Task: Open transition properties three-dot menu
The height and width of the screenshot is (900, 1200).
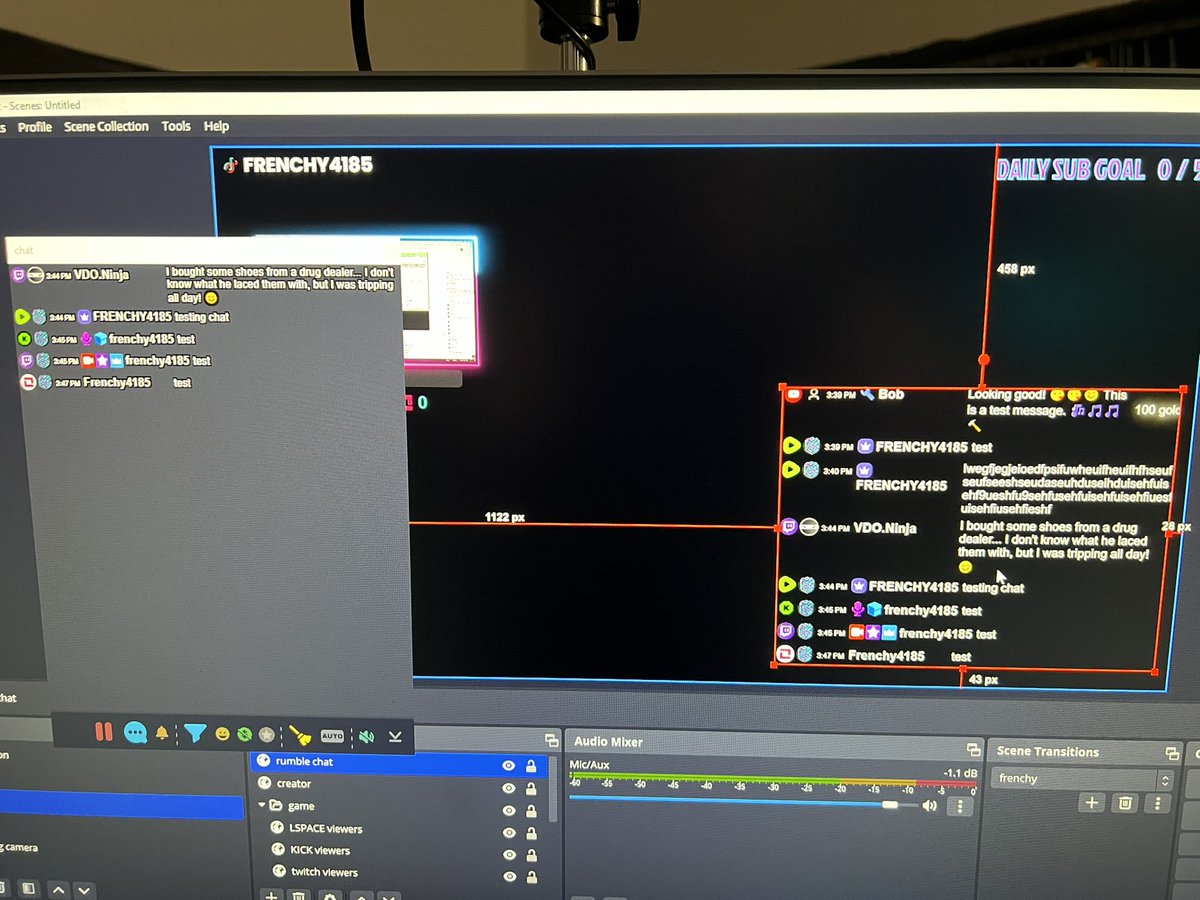Action: 1158,804
